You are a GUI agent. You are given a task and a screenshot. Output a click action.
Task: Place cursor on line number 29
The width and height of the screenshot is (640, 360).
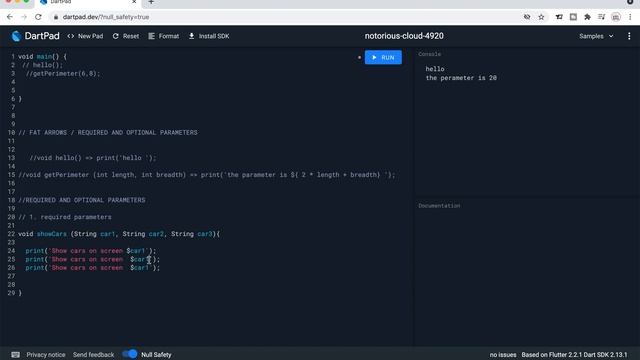11,293
